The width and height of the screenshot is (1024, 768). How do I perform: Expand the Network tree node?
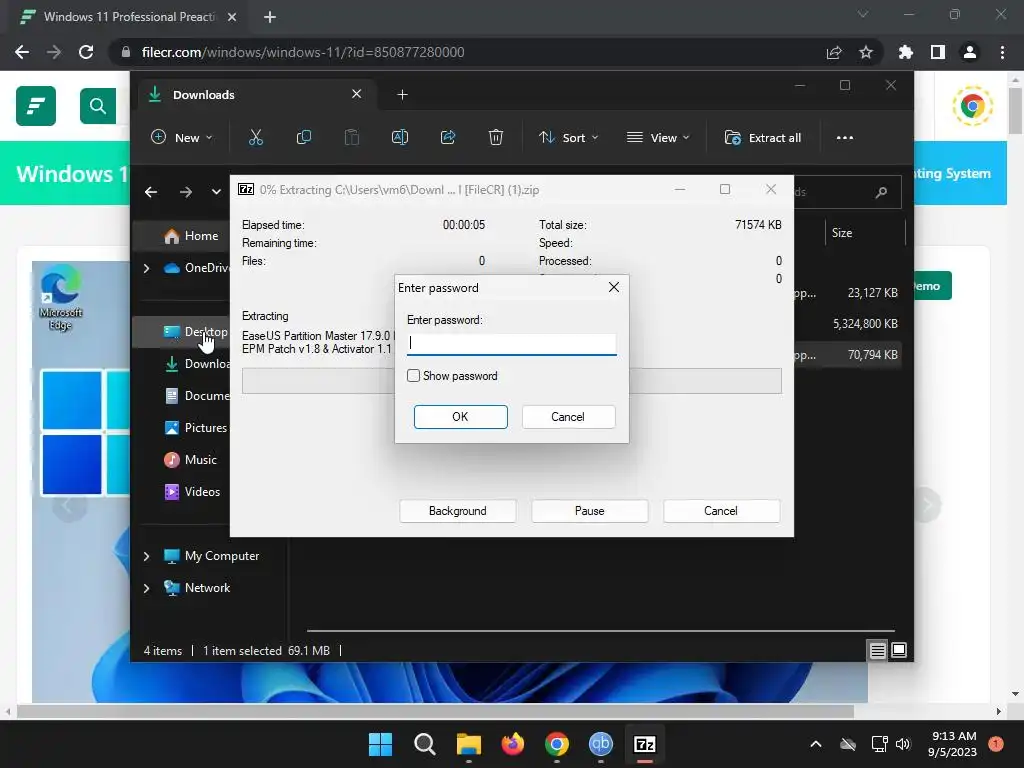146,588
